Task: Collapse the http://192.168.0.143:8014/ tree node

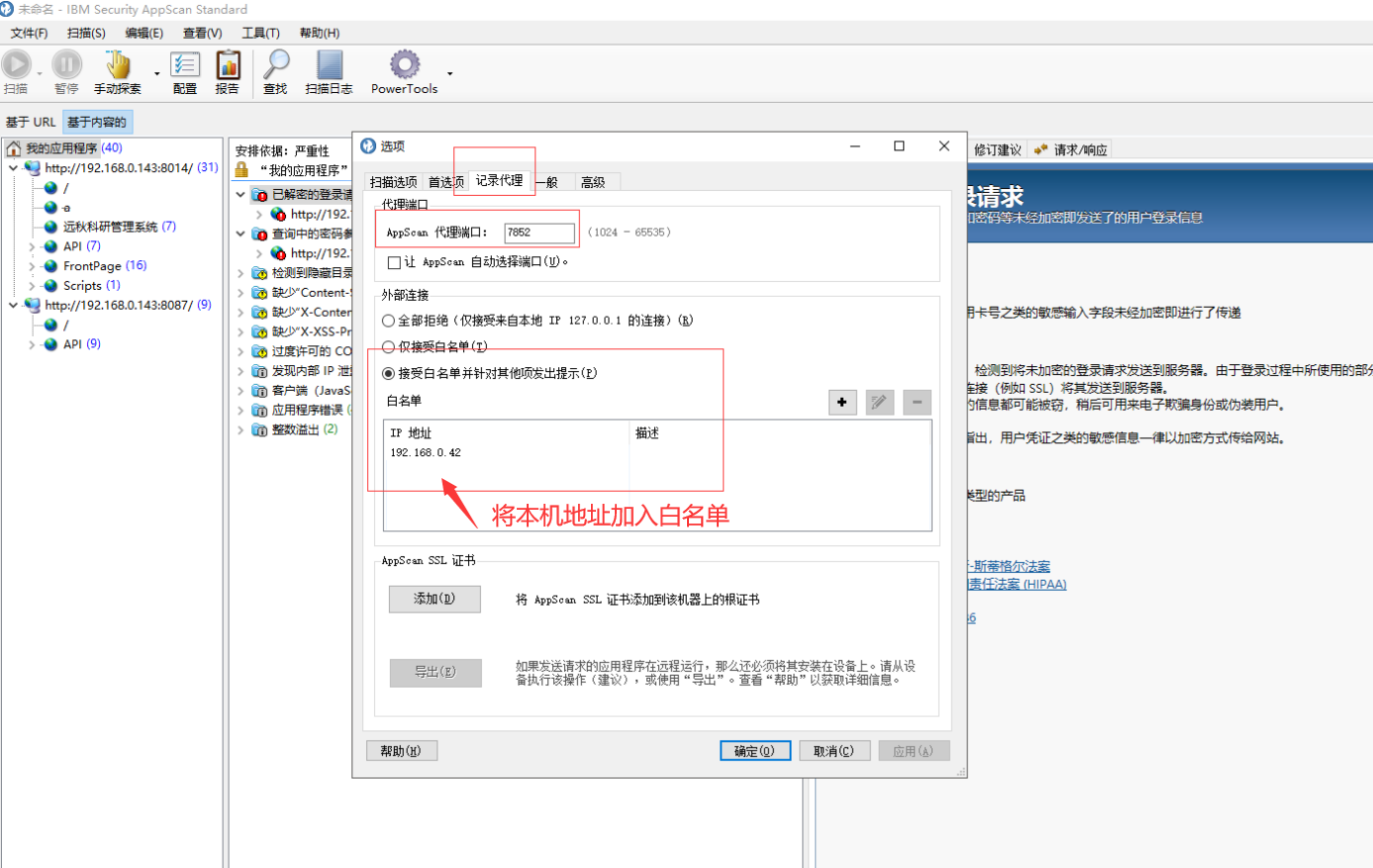Action: (x=13, y=168)
